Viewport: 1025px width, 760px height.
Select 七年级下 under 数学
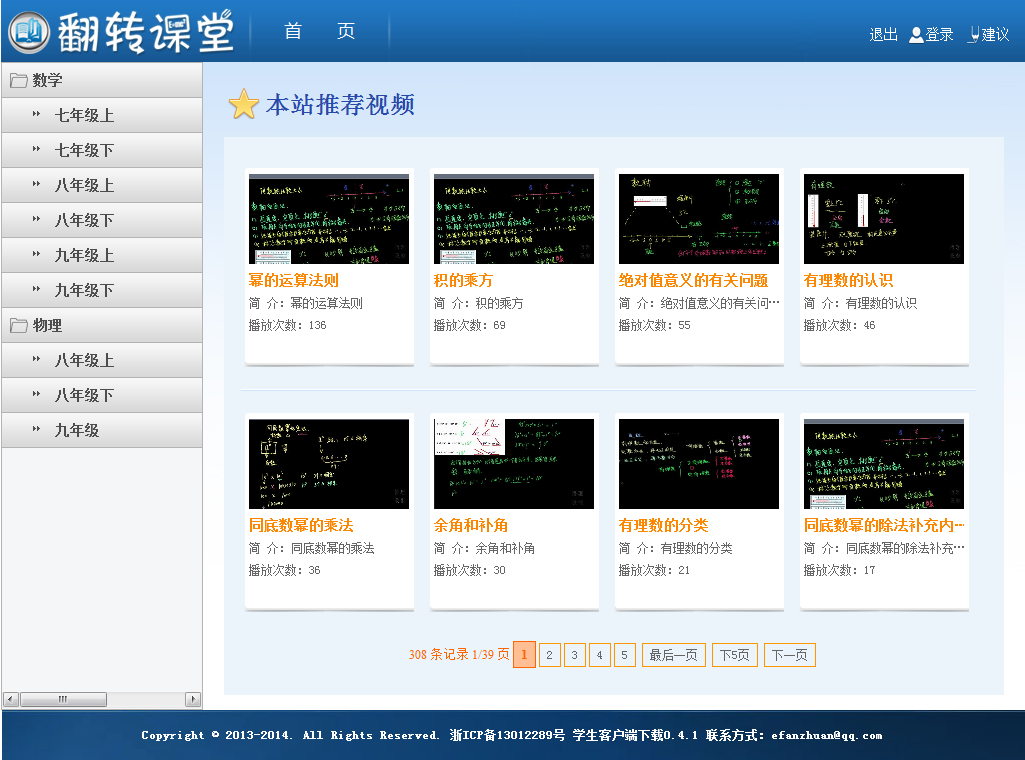tap(102, 150)
